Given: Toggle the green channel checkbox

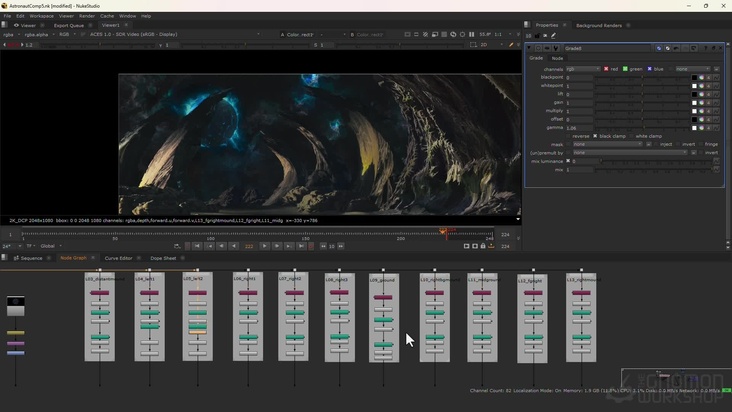Looking at the screenshot, I should [x=625, y=69].
